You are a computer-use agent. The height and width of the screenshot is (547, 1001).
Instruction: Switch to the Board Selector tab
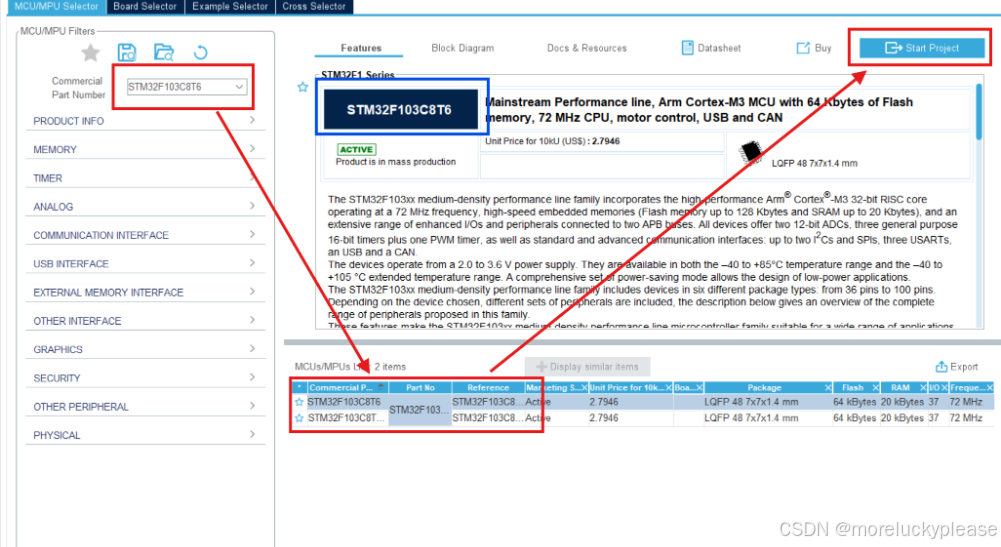145,6
